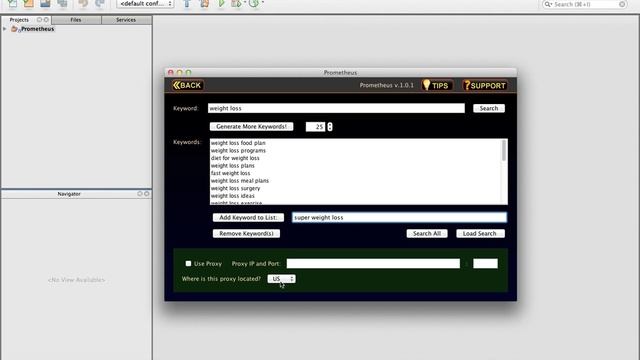640x360 pixels.
Task: Maximize the Projects panel
Action: [46, 20]
